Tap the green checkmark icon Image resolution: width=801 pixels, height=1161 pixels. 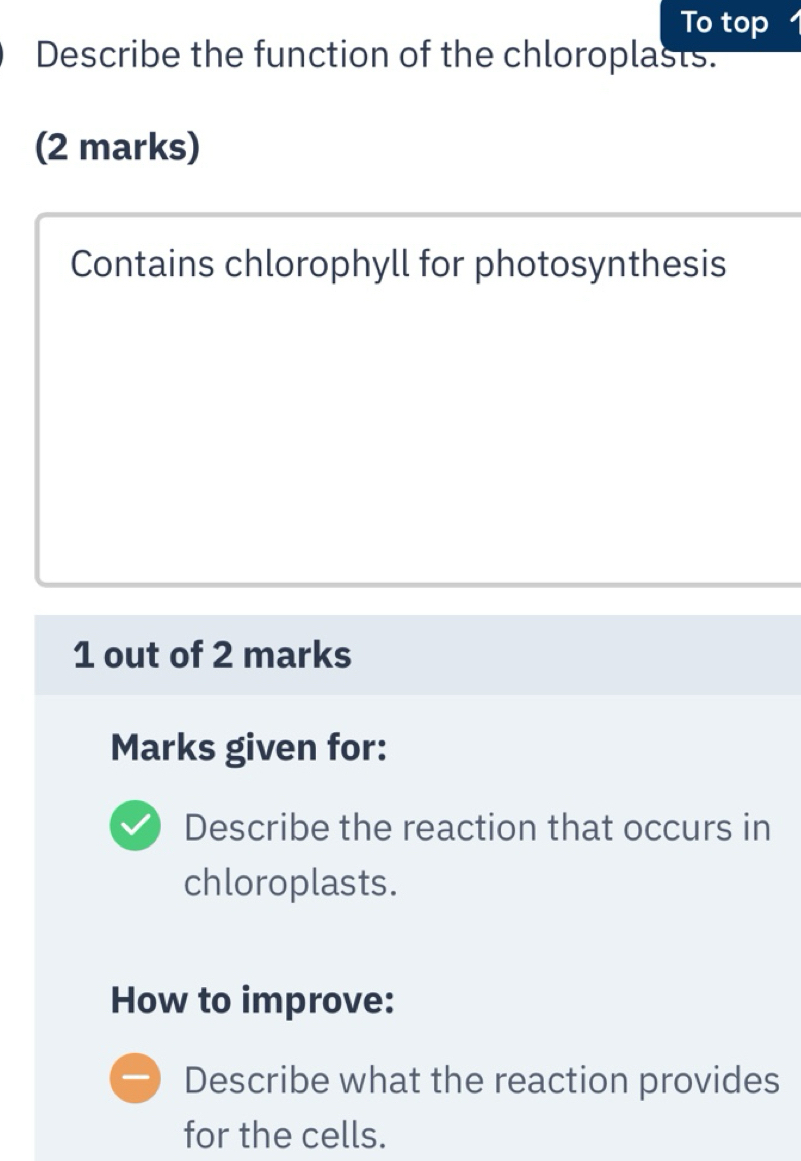coord(135,826)
